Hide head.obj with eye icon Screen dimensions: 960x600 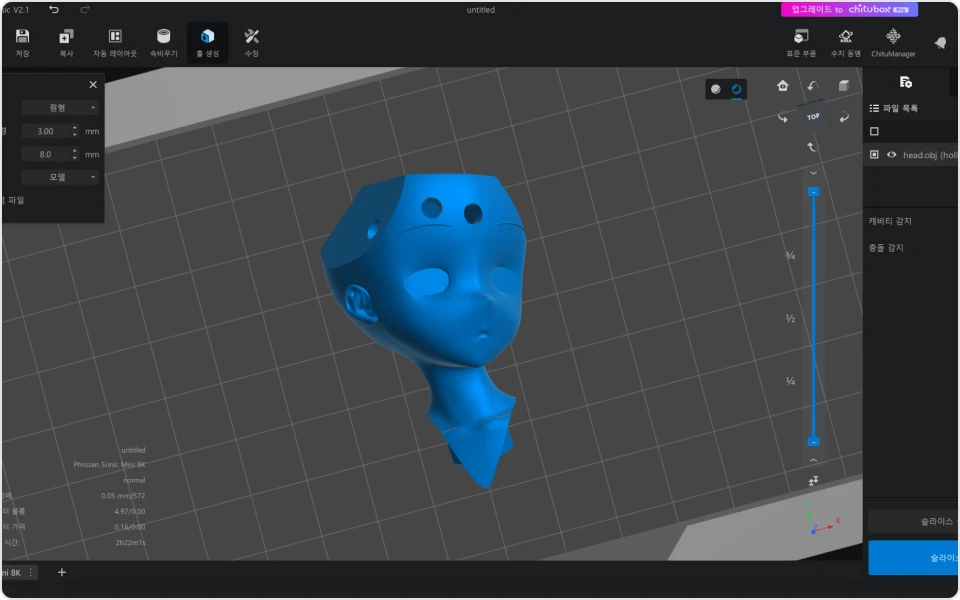(x=891, y=155)
